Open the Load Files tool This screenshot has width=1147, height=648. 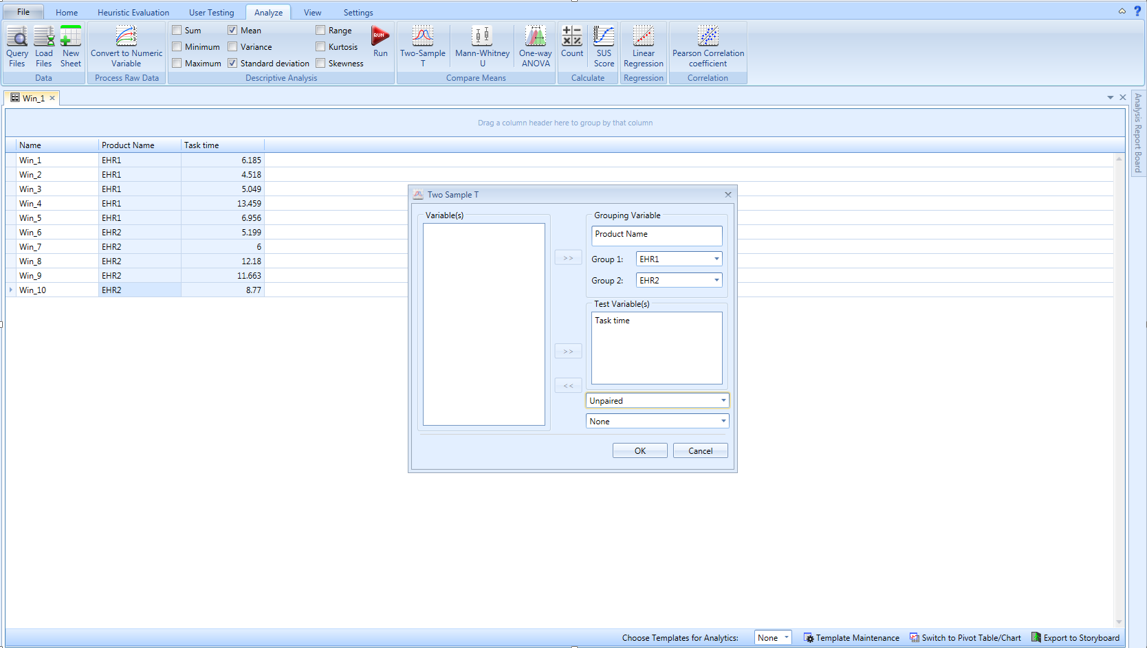pos(43,46)
